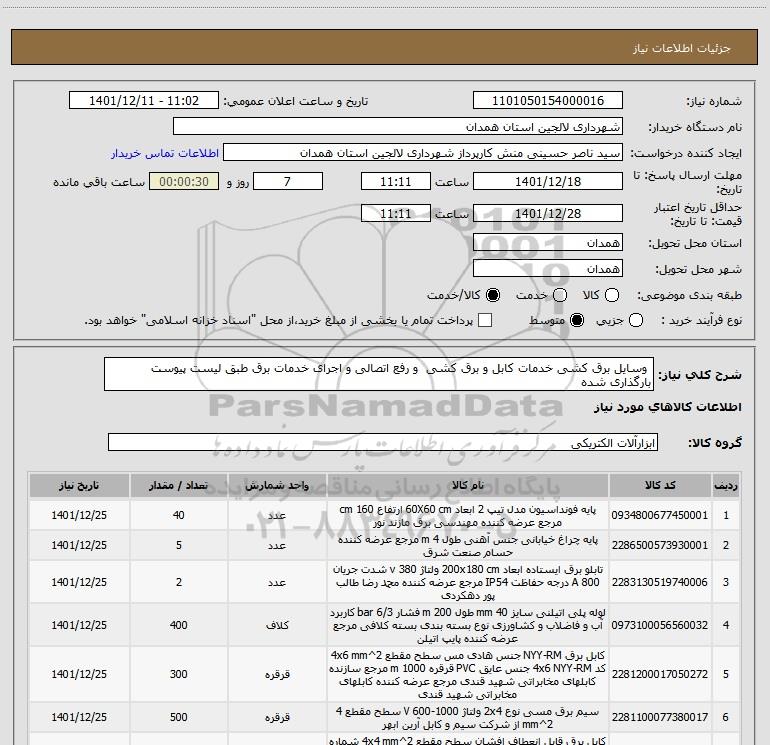This screenshot has width=770, height=745.
Task: Click the جزئیات اطلاعات نیاز page header
Action: click(681, 48)
